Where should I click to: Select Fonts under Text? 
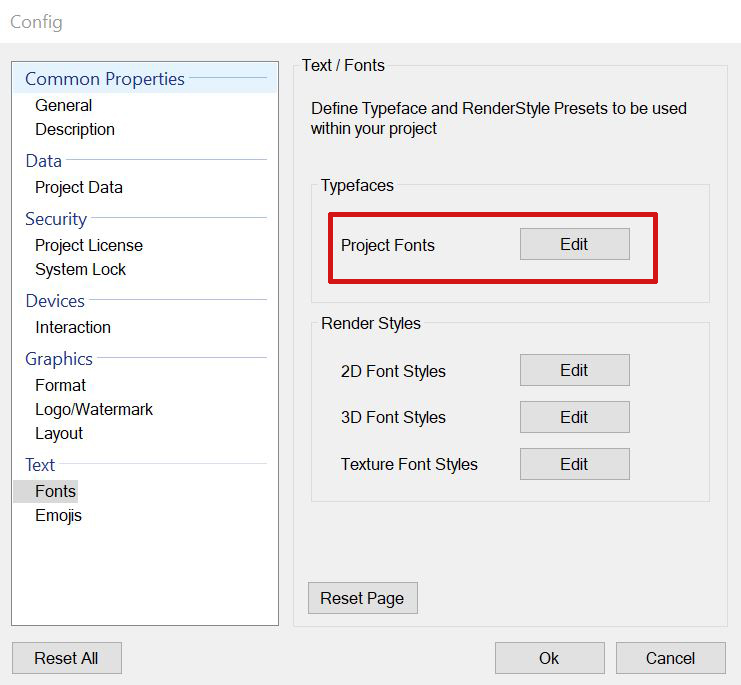55,491
